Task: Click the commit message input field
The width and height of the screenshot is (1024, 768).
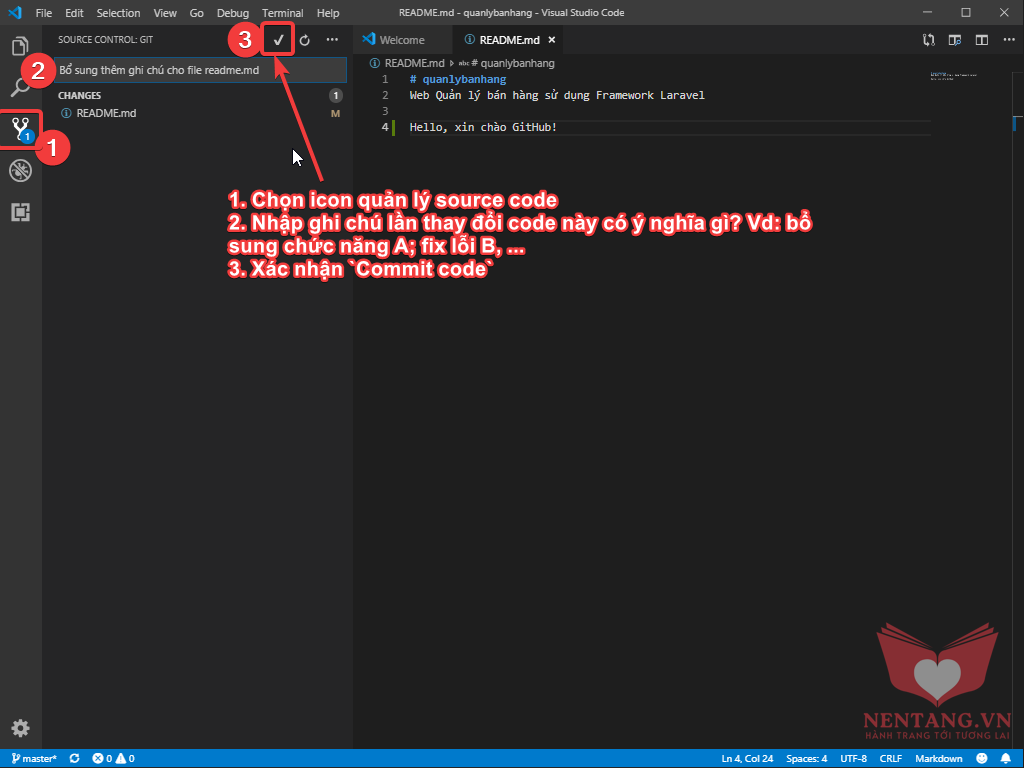Action: pyautogui.click(x=200, y=70)
